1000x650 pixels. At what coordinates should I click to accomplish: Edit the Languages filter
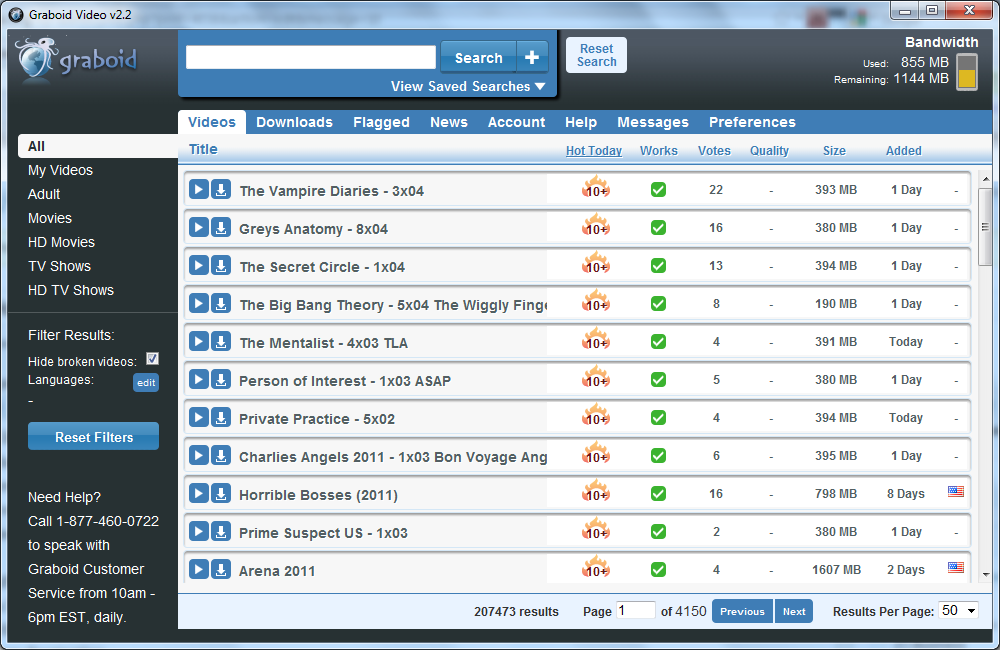click(x=146, y=383)
